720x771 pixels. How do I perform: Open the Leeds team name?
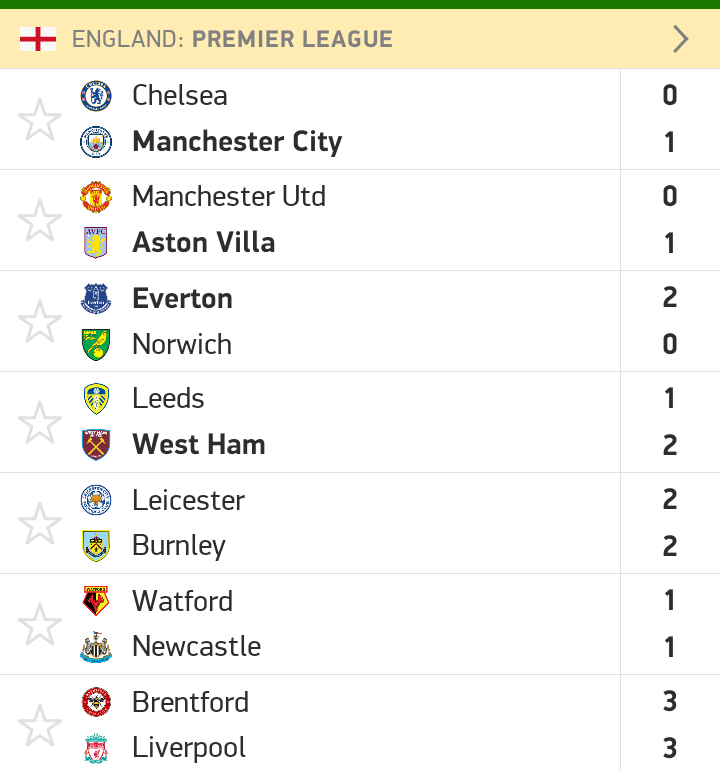point(168,398)
